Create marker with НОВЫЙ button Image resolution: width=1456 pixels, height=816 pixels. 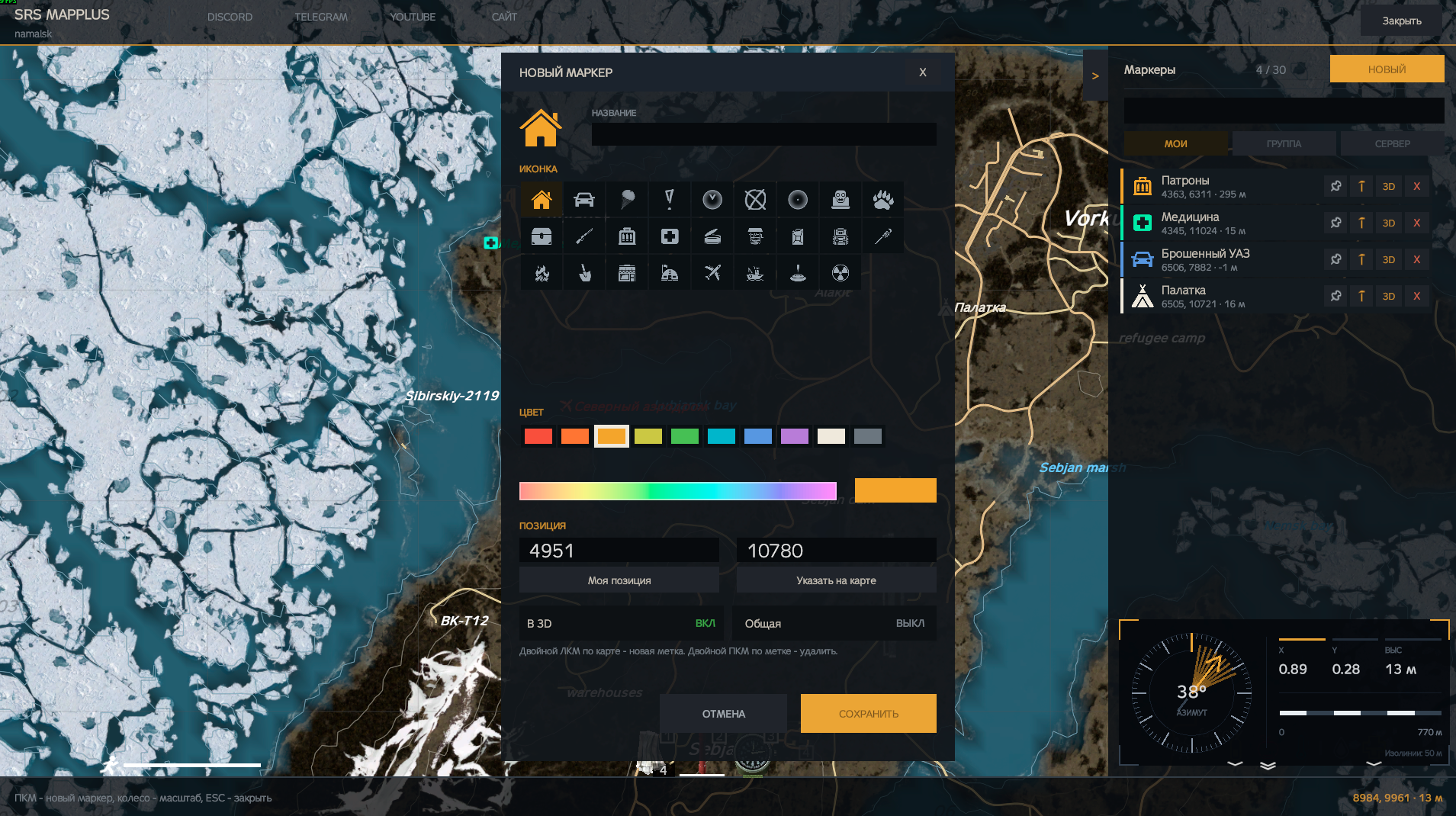click(x=1387, y=69)
